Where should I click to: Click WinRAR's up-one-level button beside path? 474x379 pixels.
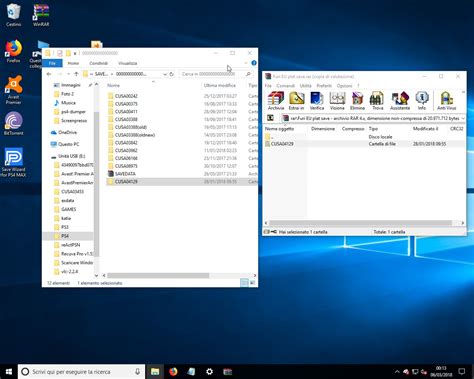click(x=270, y=118)
